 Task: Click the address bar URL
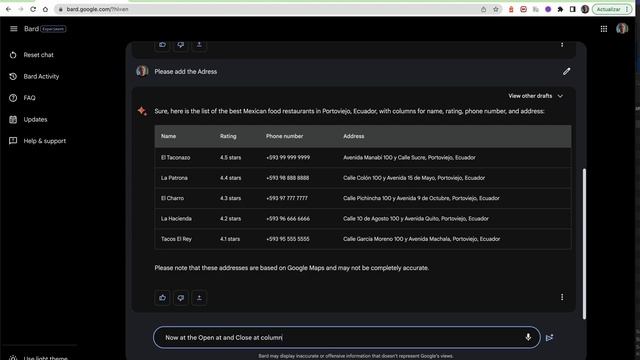tap(97, 9)
